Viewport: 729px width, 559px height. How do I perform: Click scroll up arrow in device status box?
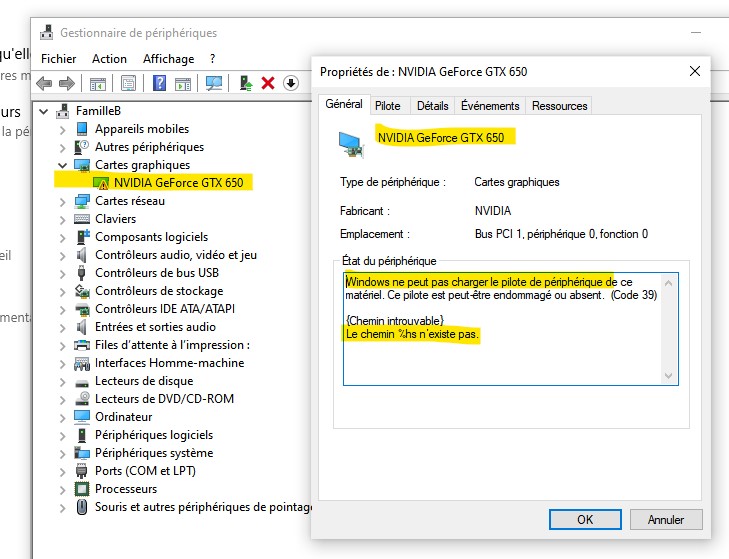pos(669,283)
